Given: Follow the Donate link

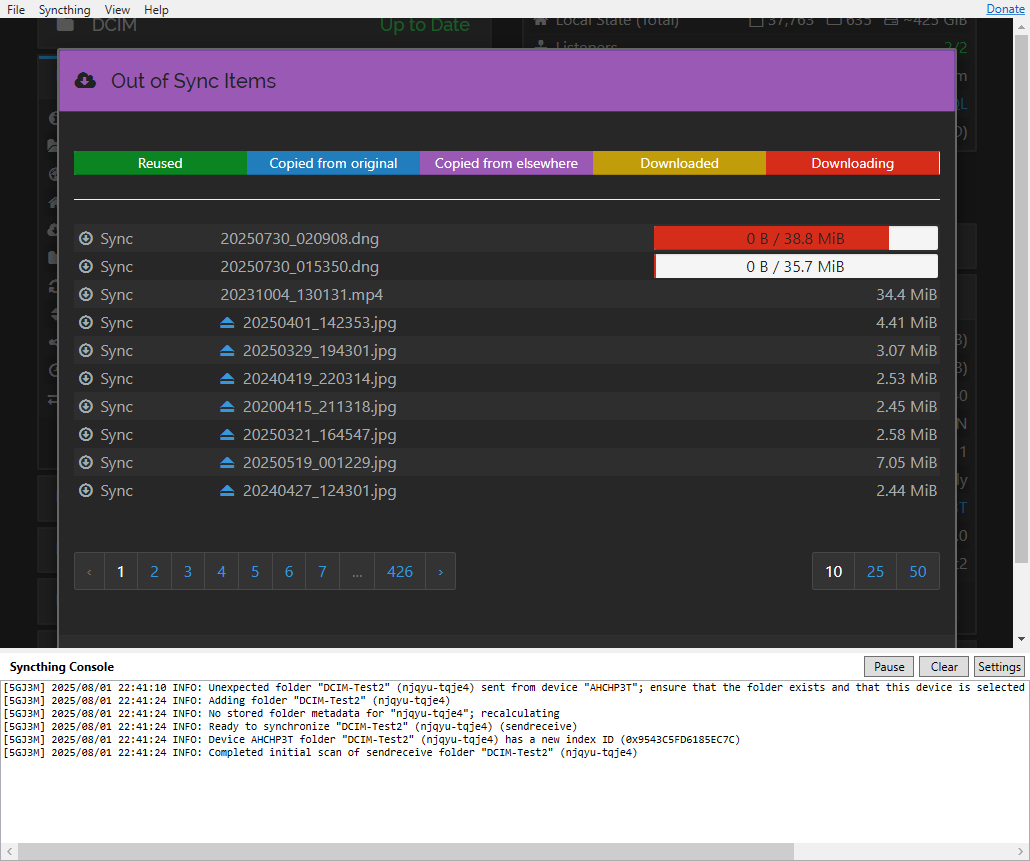Looking at the screenshot, I should click(x=1005, y=9).
